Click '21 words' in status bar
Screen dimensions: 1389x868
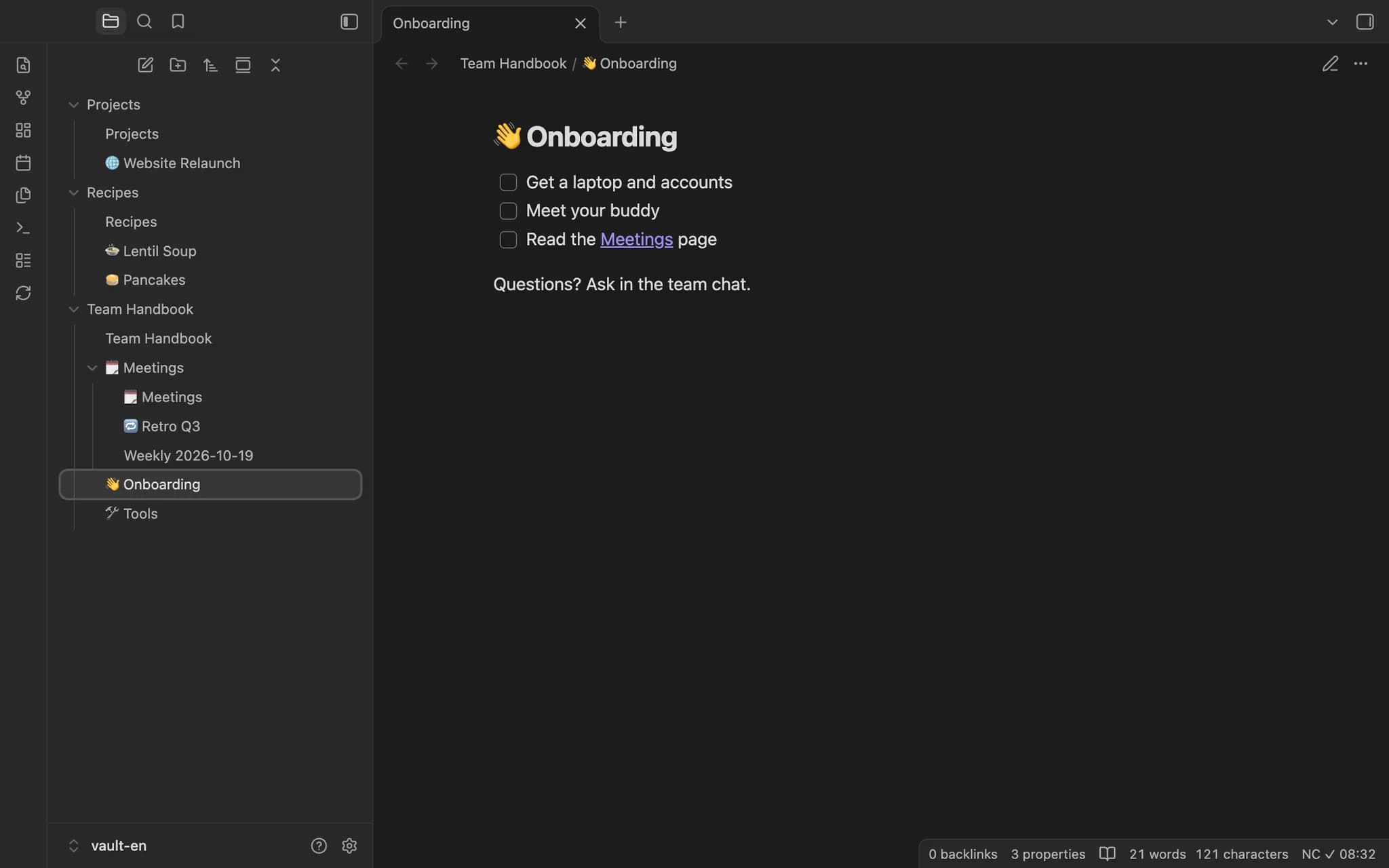[1157, 854]
